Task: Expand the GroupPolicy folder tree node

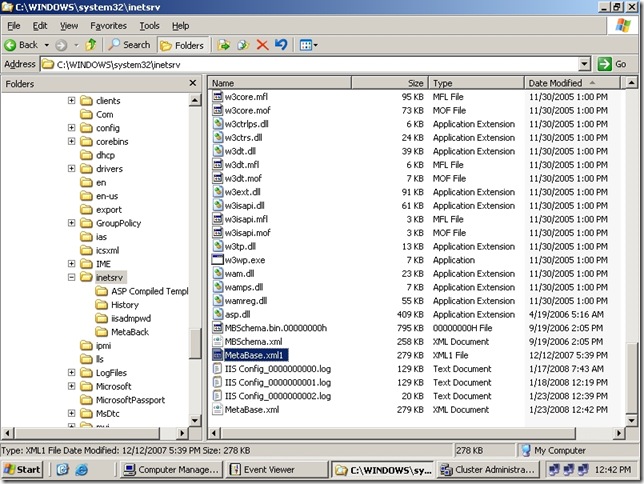Action: (x=71, y=223)
